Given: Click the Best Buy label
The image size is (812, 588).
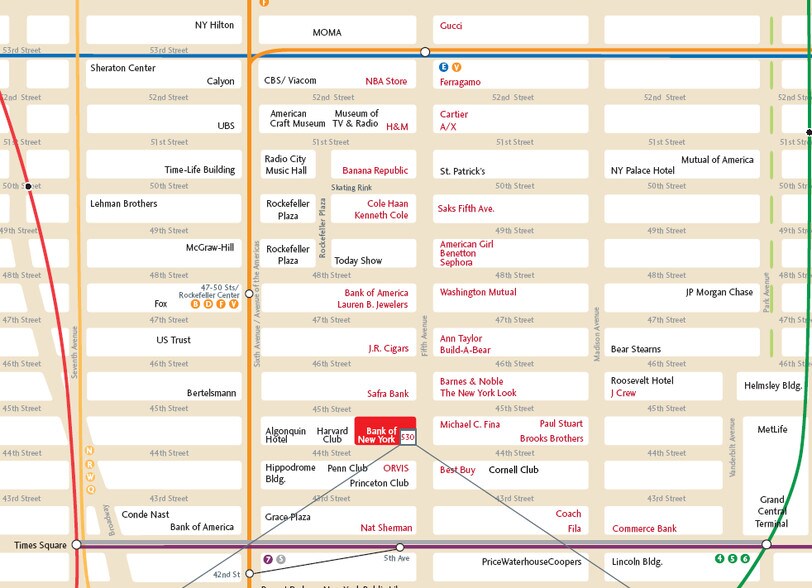Looking at the screenshot, I should pyautogui.click(x=457, y=470).
